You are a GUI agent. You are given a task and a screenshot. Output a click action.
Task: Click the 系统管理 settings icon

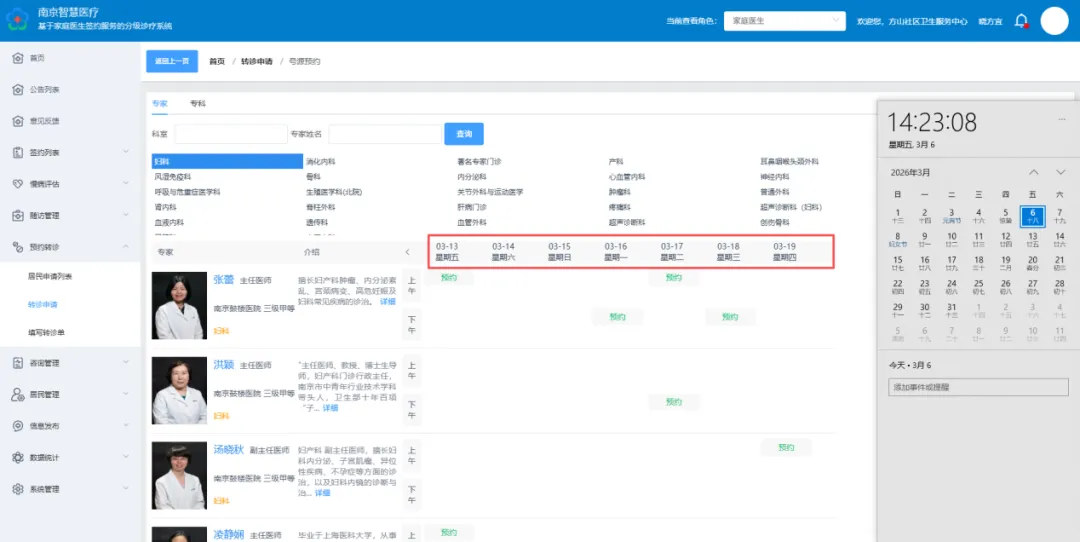tap(19, 489)
